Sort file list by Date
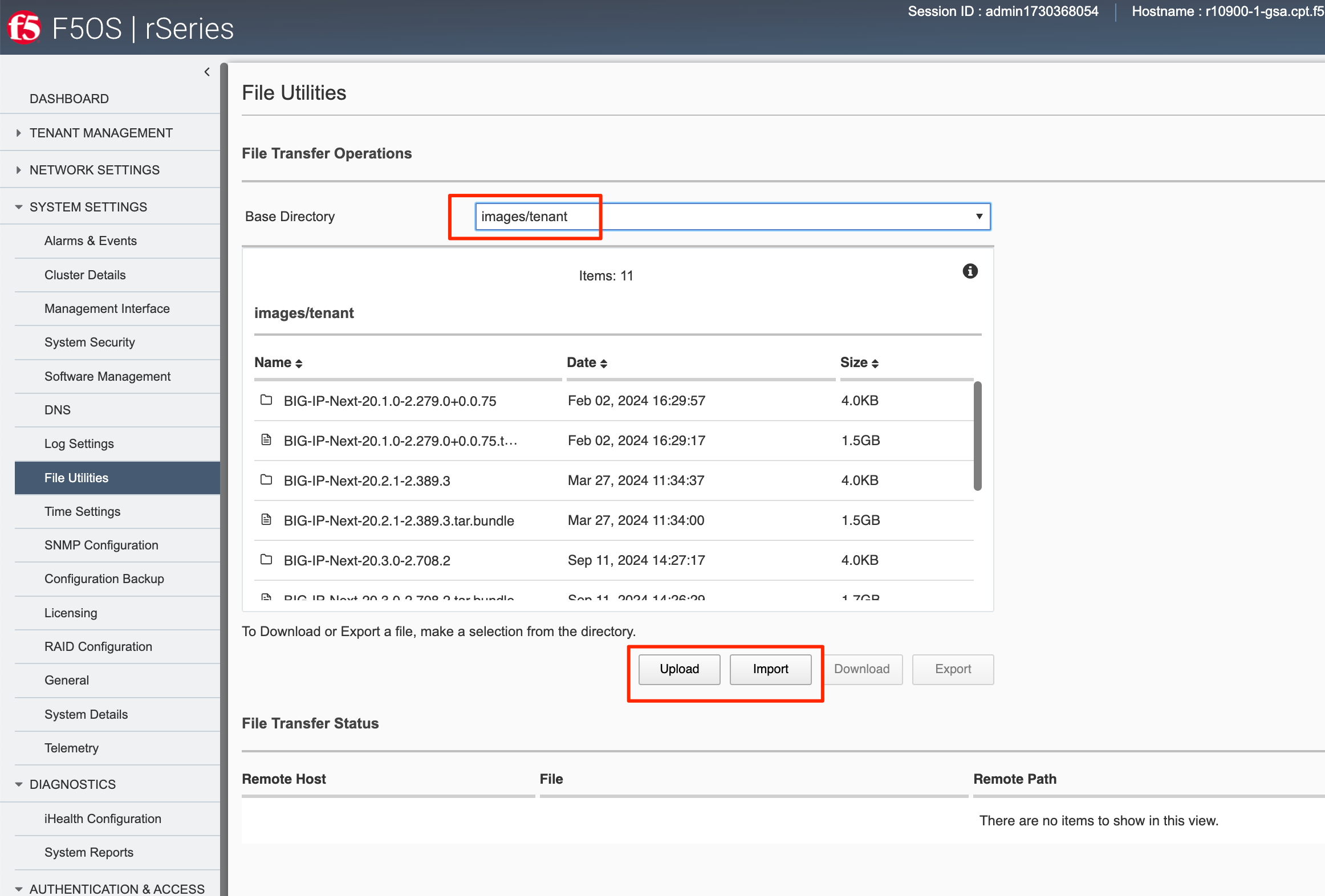The height and width of the screenshot is (896, 1325). 587,363
